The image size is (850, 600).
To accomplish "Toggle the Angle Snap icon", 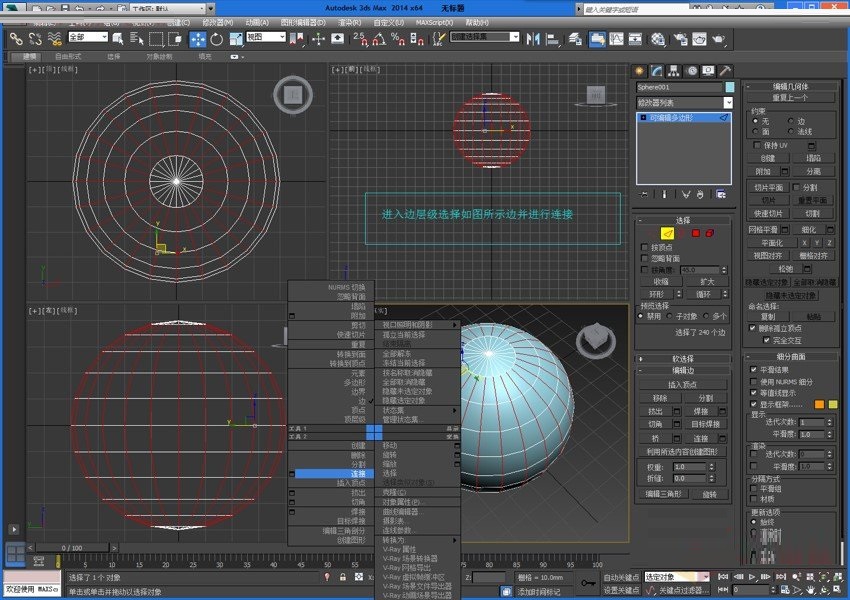I will 379,39.
